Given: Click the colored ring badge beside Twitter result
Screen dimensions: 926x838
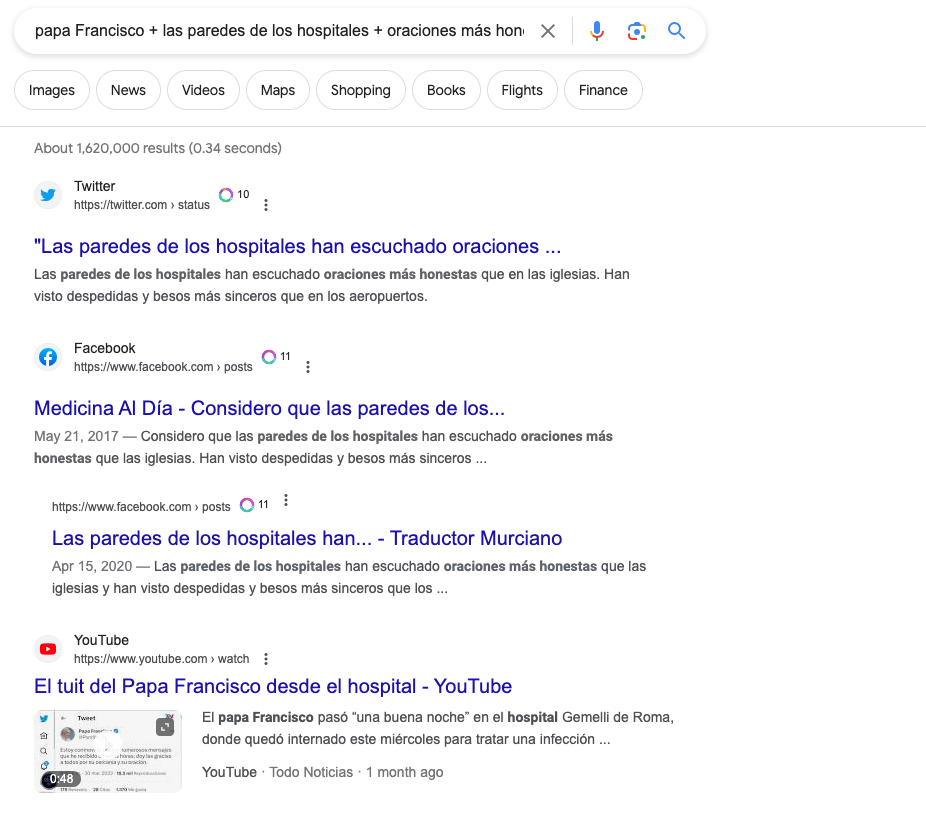Looking at the screenshot, I should (x=226, y=195).
